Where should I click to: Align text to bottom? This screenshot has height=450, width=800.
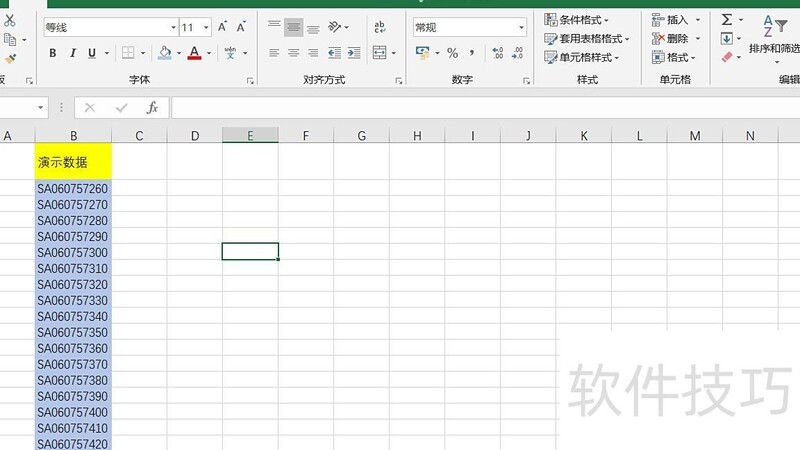click(x=313, y=27)
